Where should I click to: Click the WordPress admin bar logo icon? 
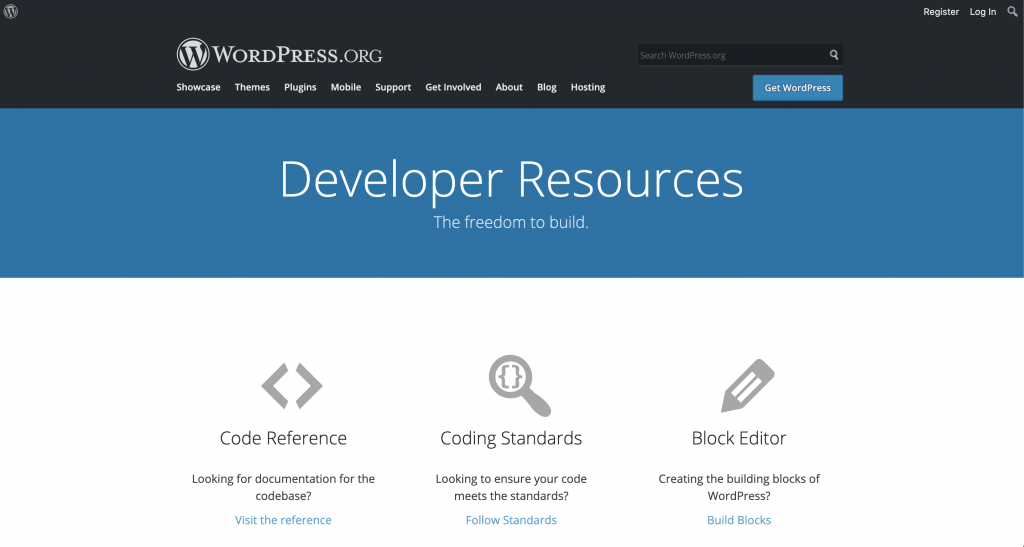tap(10, 11)
